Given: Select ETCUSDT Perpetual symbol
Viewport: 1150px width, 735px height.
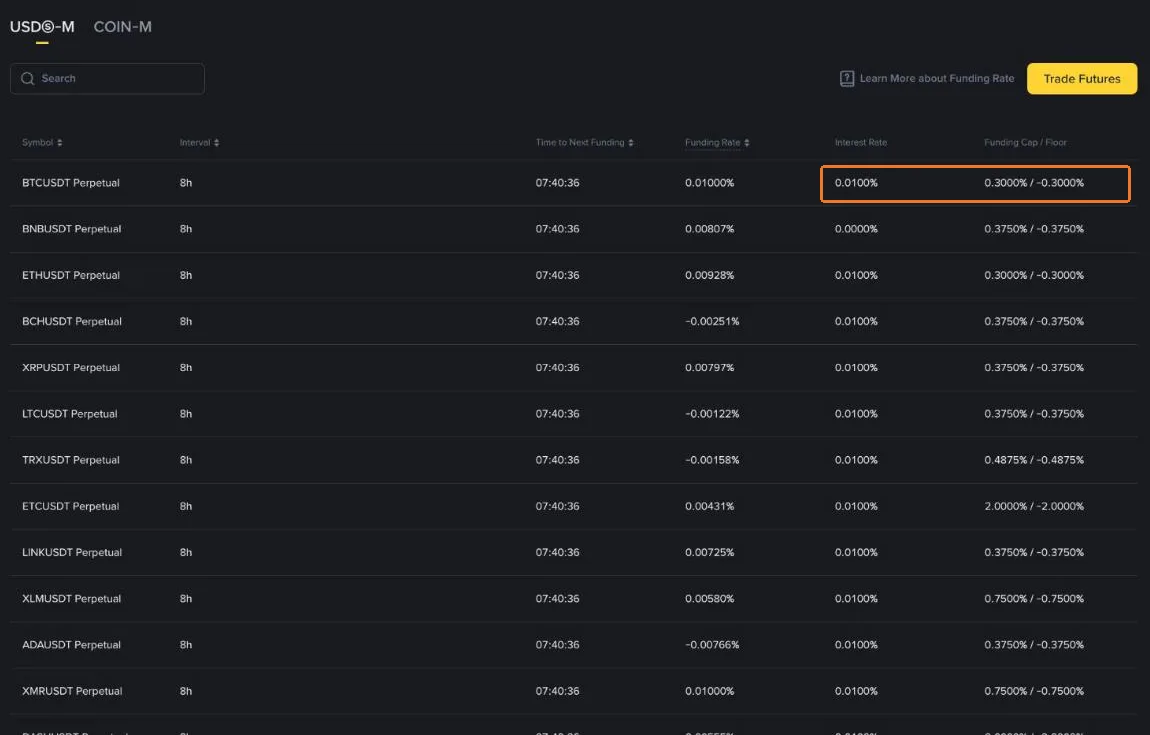Looking at the screenshot, I should coord(70,506).
